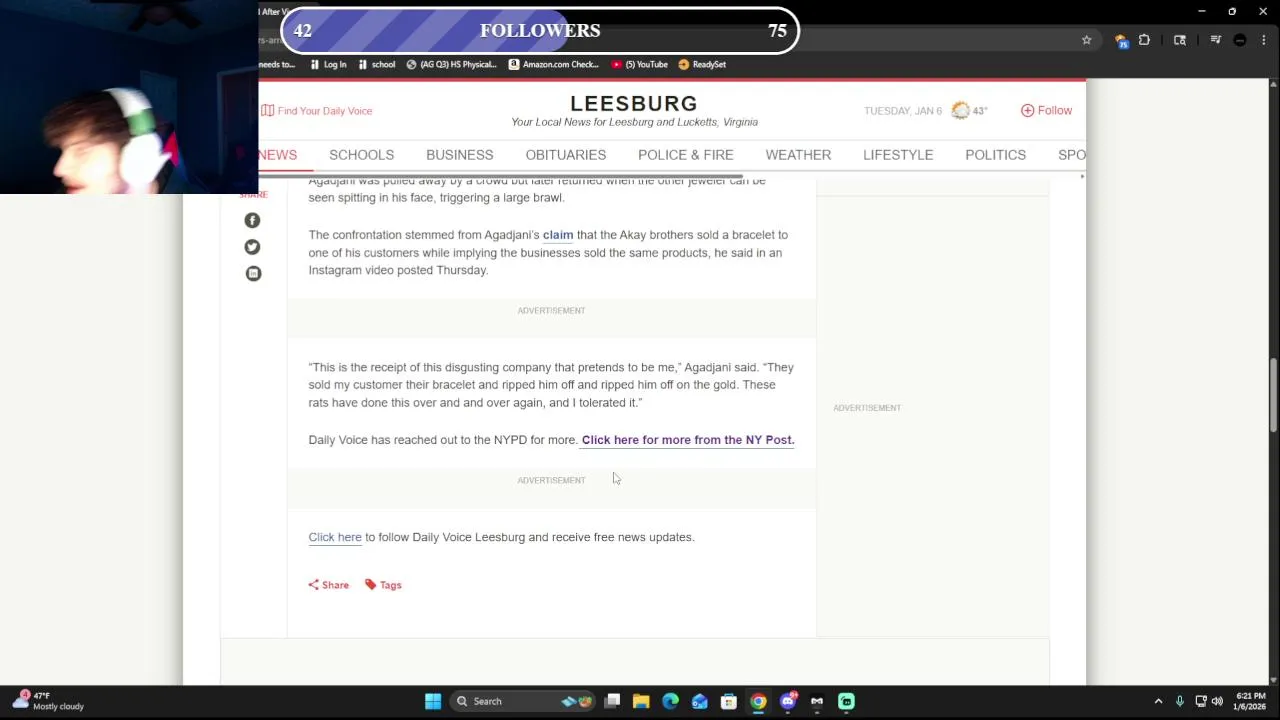Show hidden system tray icons

point(1158,701)
